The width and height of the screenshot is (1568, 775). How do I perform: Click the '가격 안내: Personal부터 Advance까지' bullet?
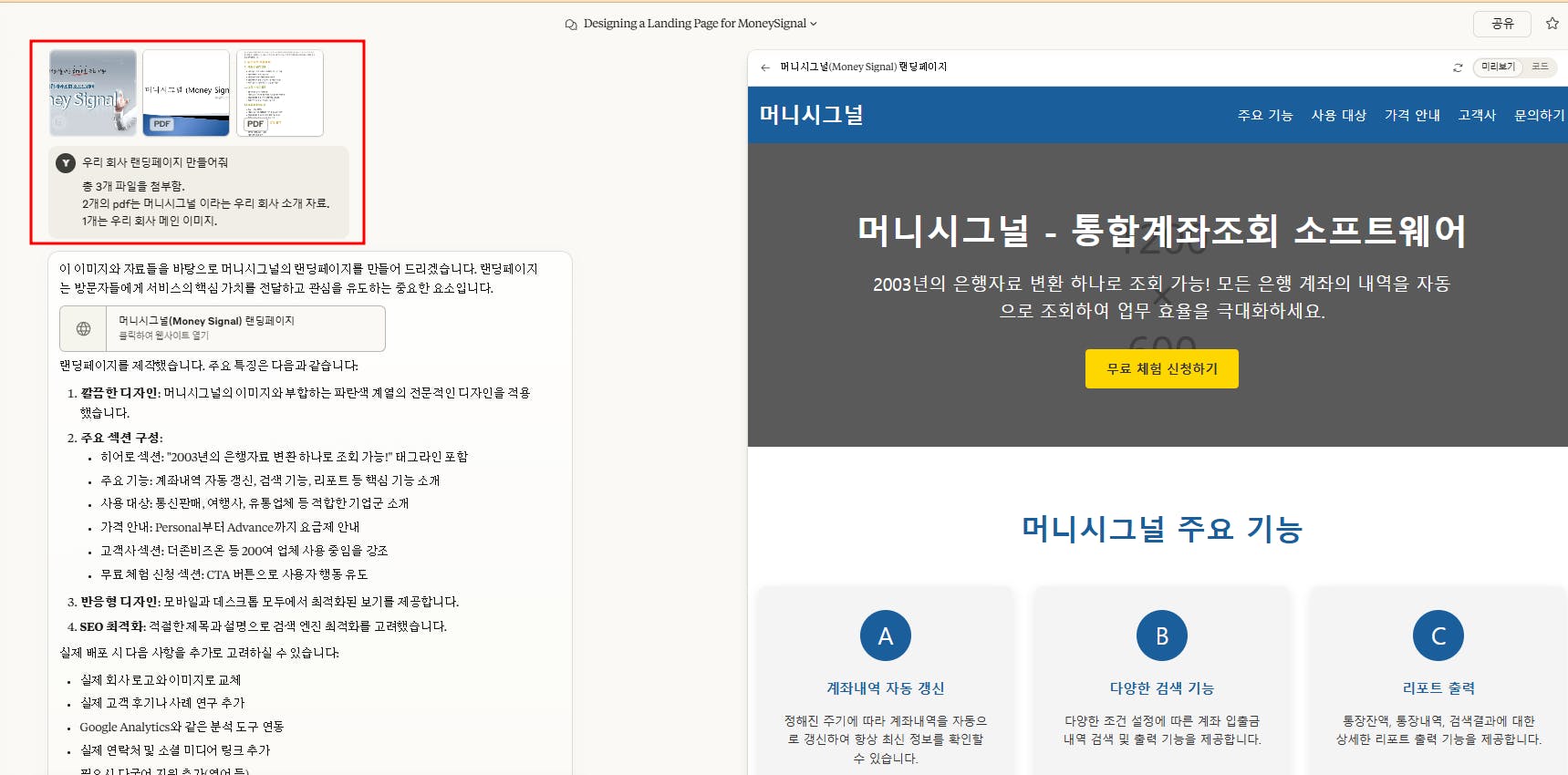point(230,527)
